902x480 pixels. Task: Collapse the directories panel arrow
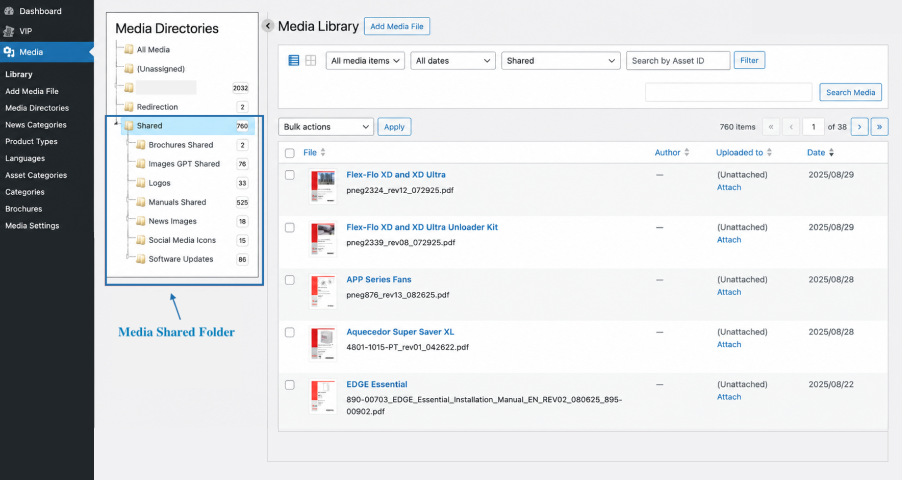(x=267, y=26)
